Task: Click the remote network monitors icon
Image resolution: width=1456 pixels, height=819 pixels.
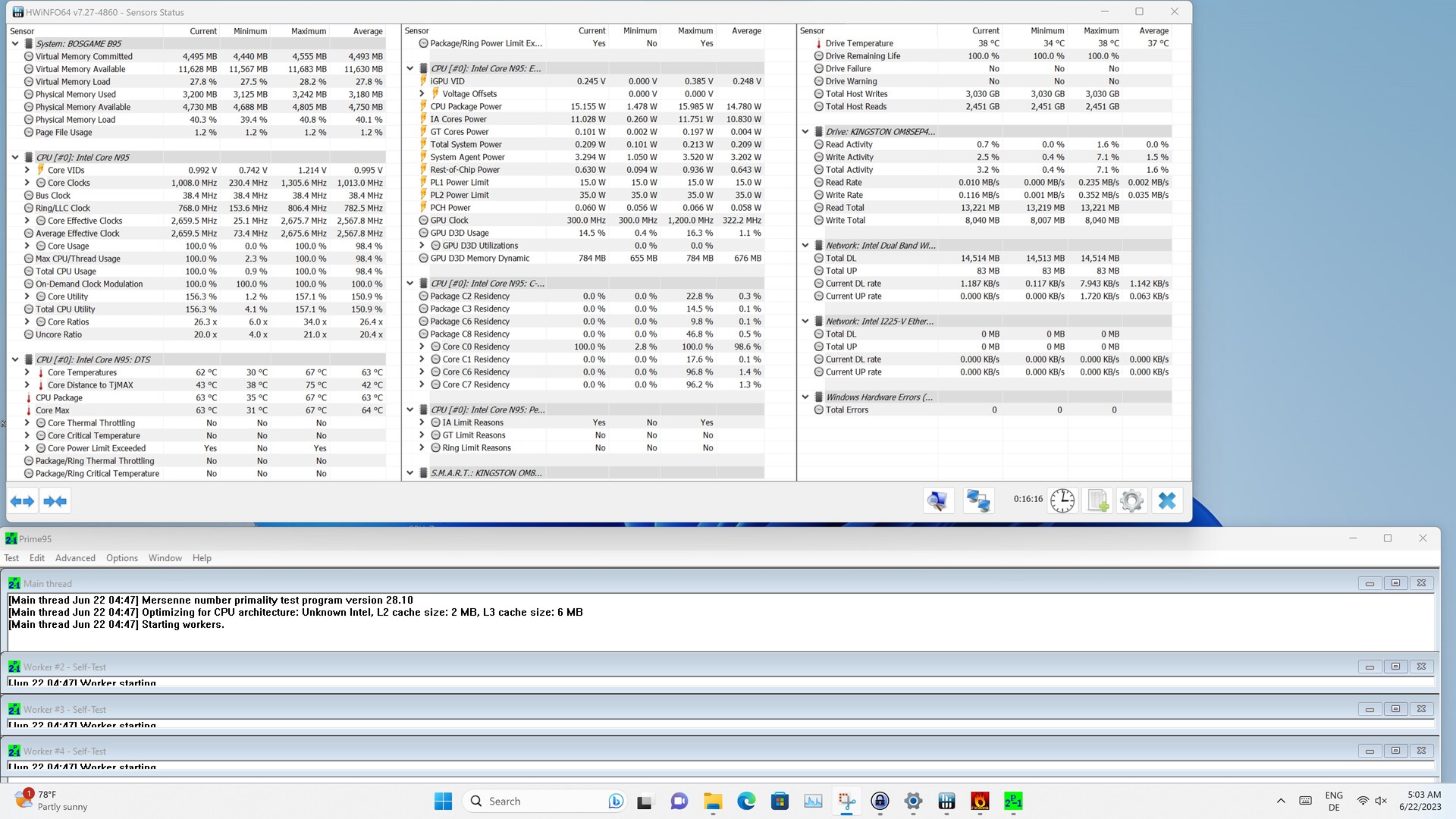Action: pos(978,501)
